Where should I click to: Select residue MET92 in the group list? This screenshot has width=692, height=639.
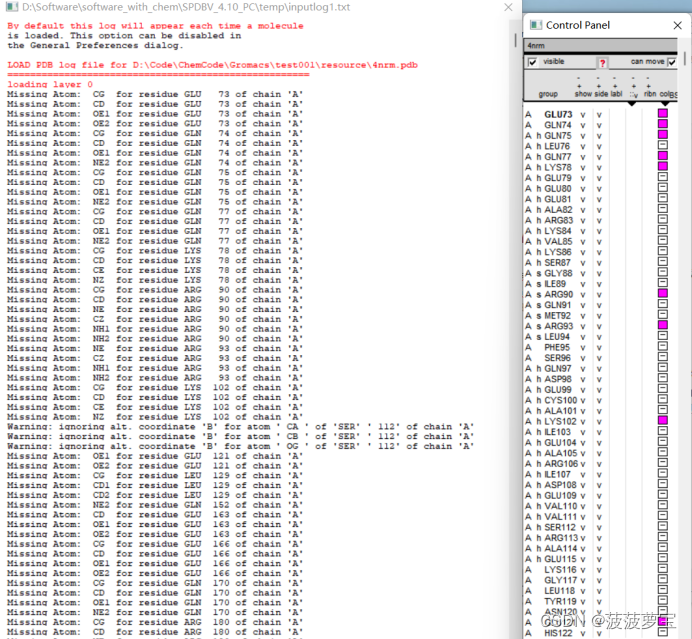(x=557, y=316)
